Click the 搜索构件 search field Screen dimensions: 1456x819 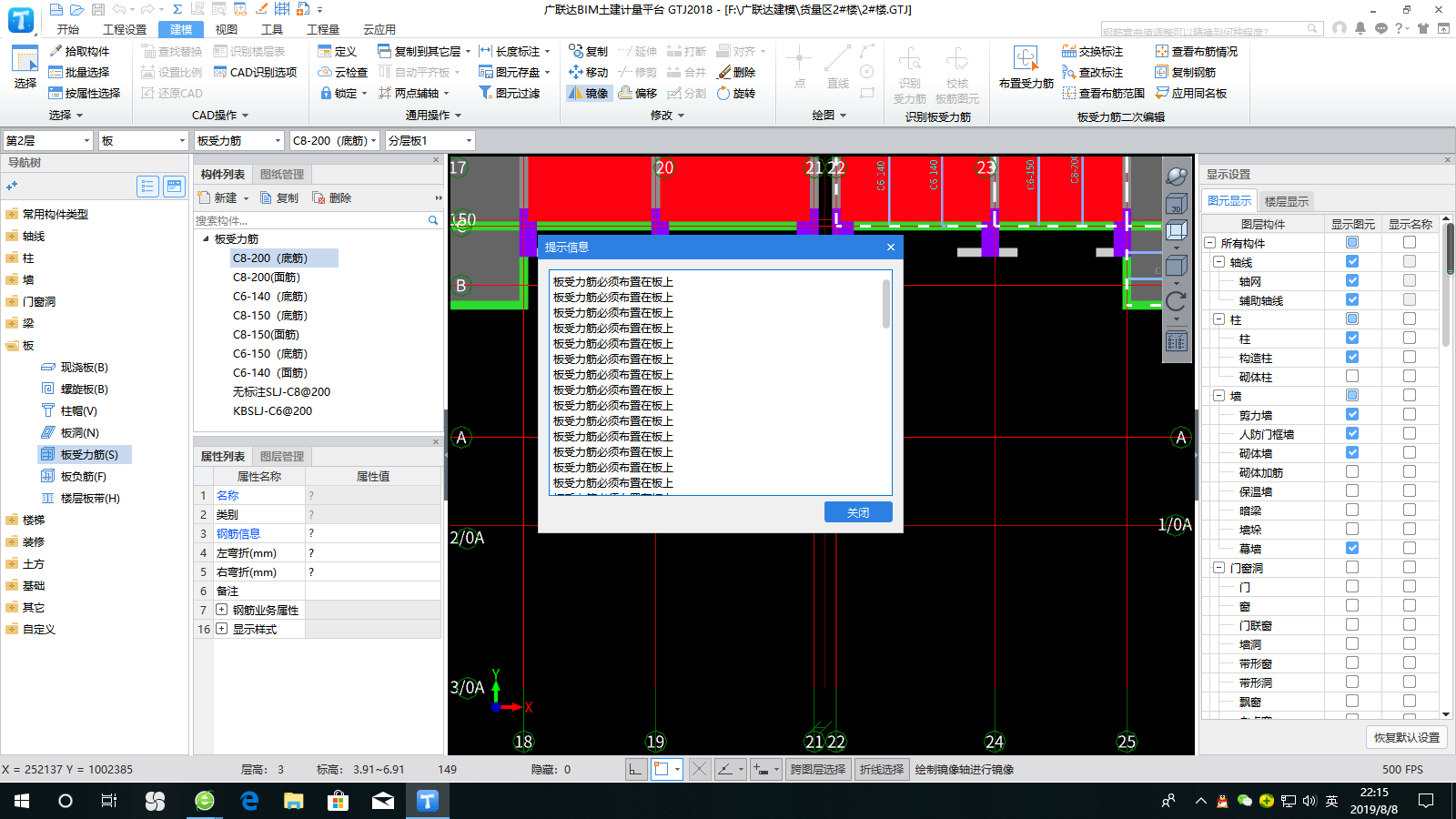[311, 220]
